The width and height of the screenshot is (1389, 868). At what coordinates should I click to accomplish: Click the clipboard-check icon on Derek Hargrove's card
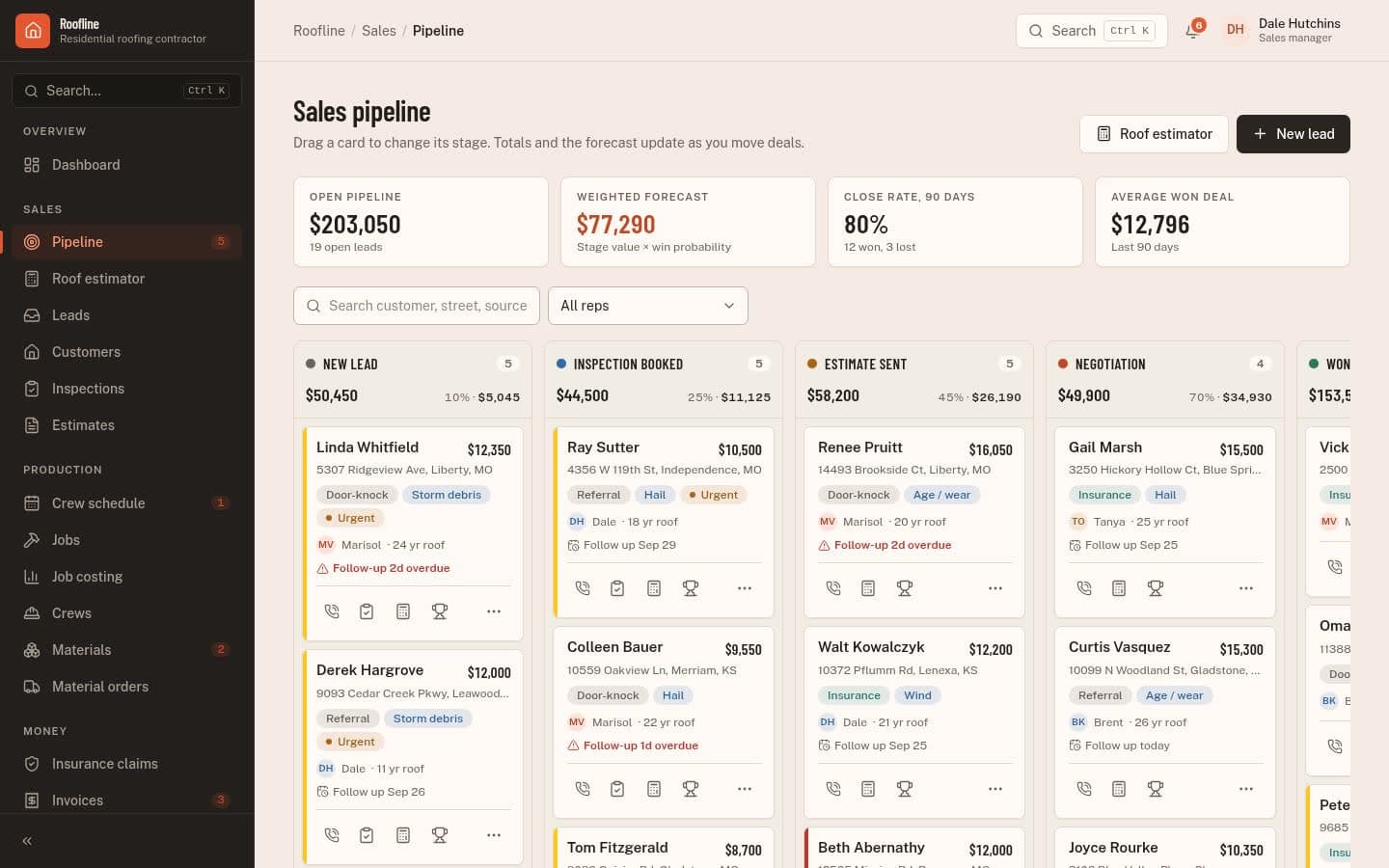pyautogui.click(x=367, y=835)
